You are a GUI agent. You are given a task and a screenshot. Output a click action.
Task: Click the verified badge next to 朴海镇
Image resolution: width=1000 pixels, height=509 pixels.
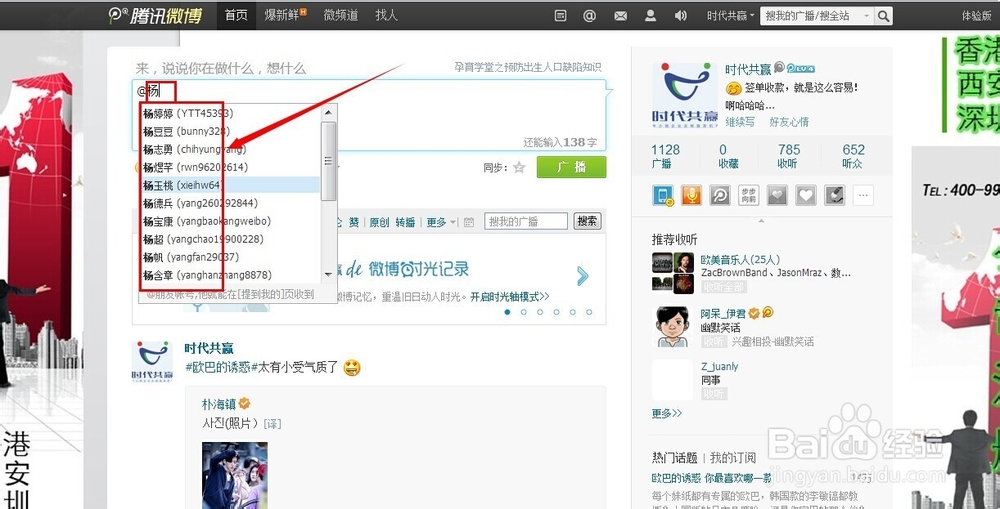(244, 404)
